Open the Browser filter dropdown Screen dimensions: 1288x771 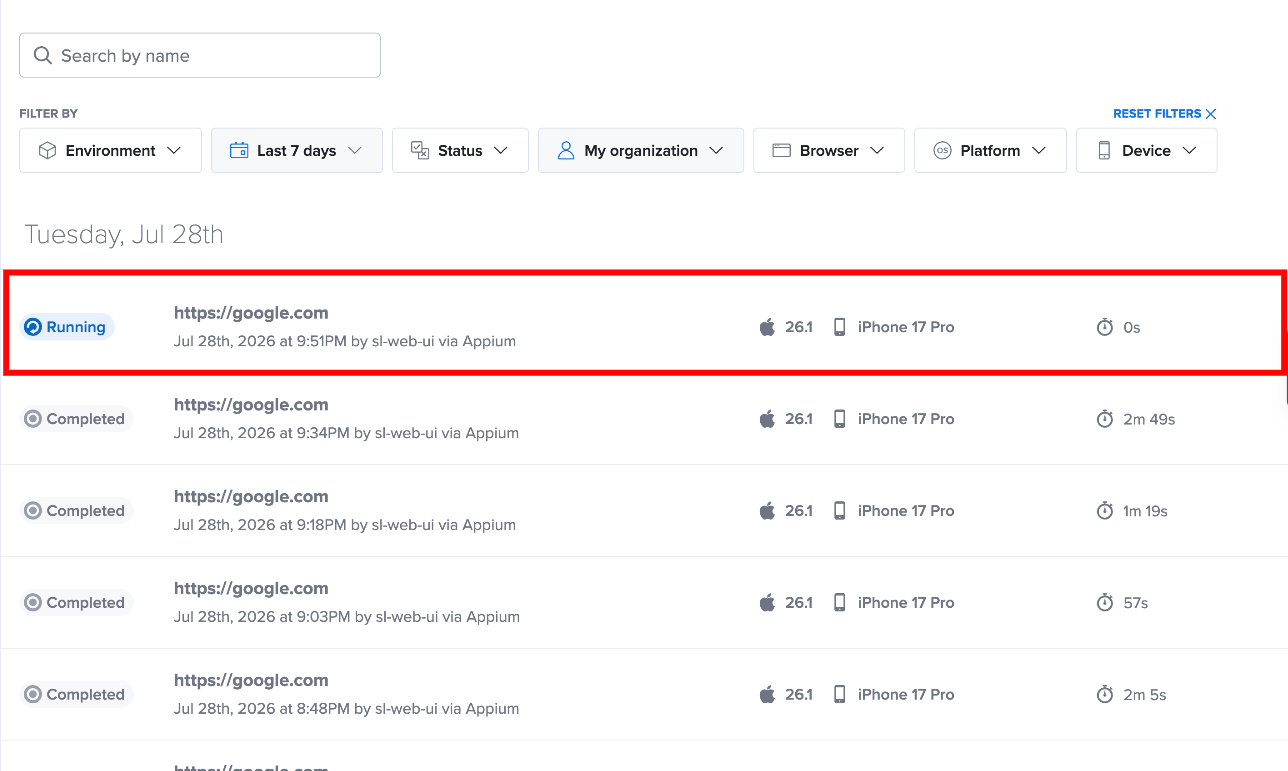(829, 150)
